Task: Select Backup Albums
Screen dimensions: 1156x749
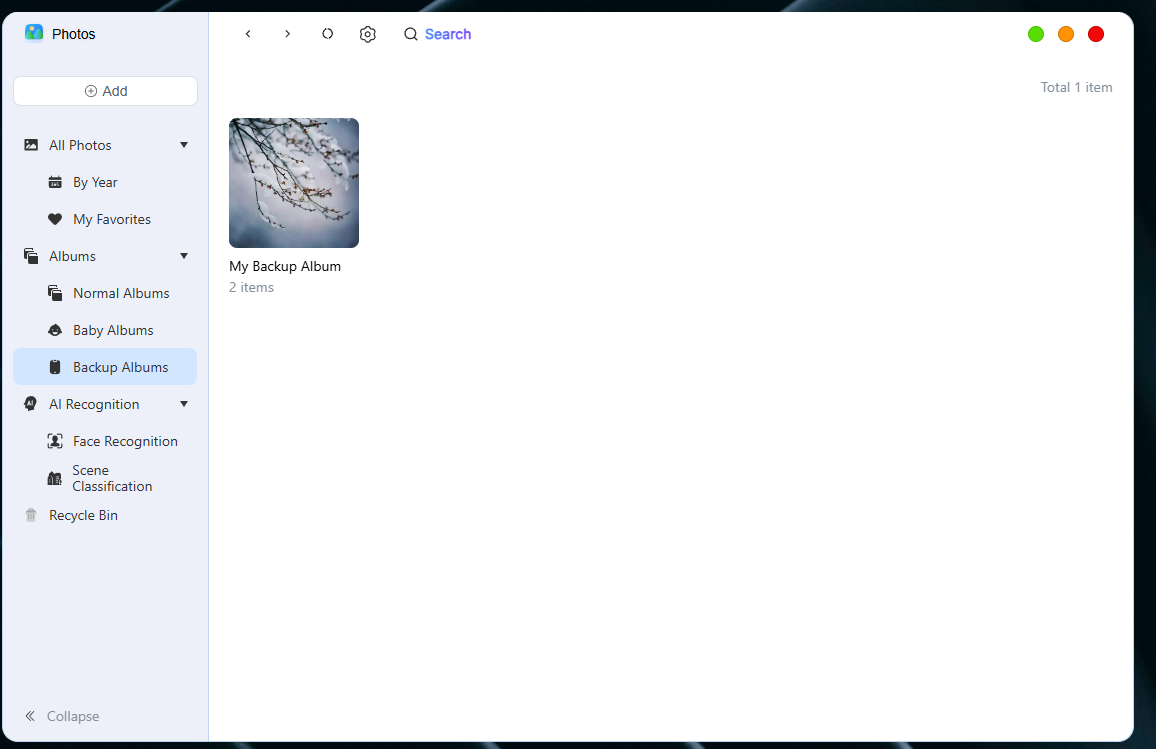Action: tap(105, 367)
